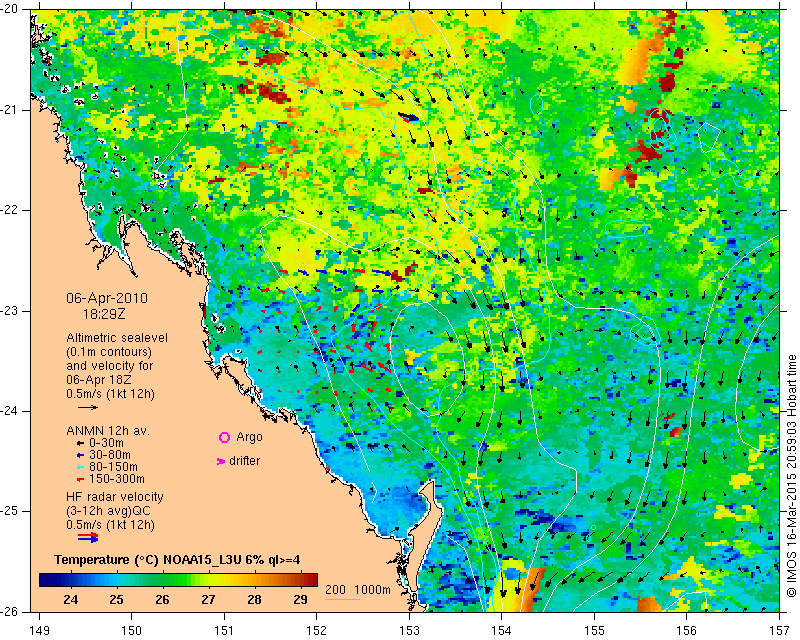Click the time label 18:29Z
The height and width of the screenshot is (640, 800).
point(104,314)
